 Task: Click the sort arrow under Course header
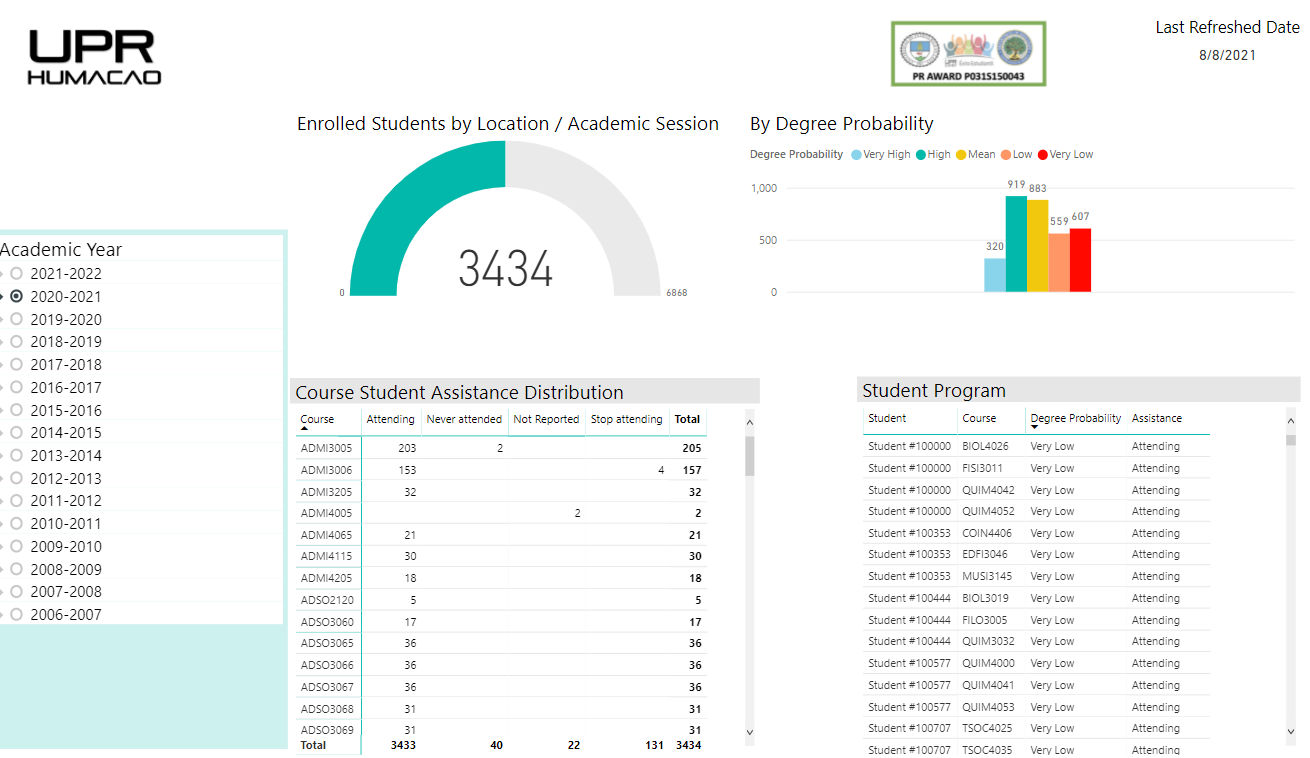point(304,428)
